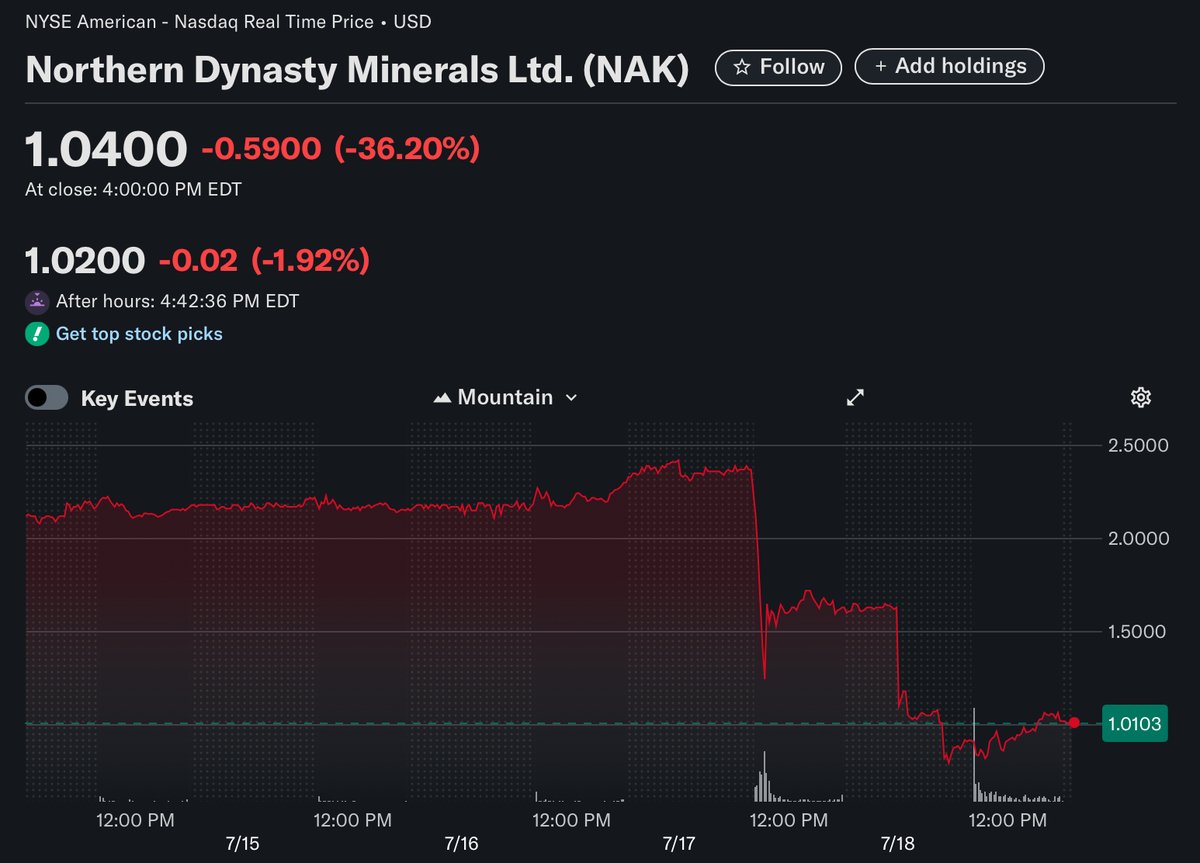The image size is (1200, 863).
Task: Click the 7/15 date label
Action: (243, 844)
